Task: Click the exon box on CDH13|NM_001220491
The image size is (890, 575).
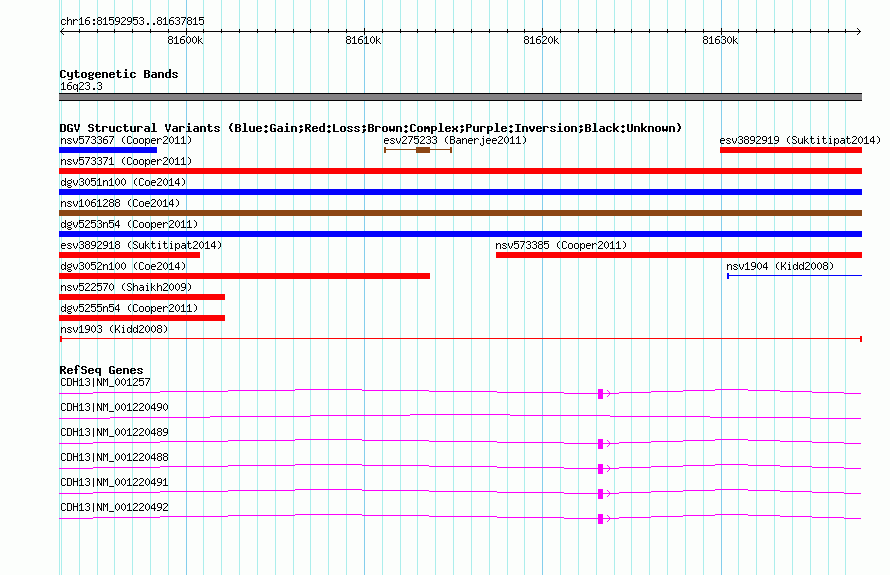Action: (601, 494)
